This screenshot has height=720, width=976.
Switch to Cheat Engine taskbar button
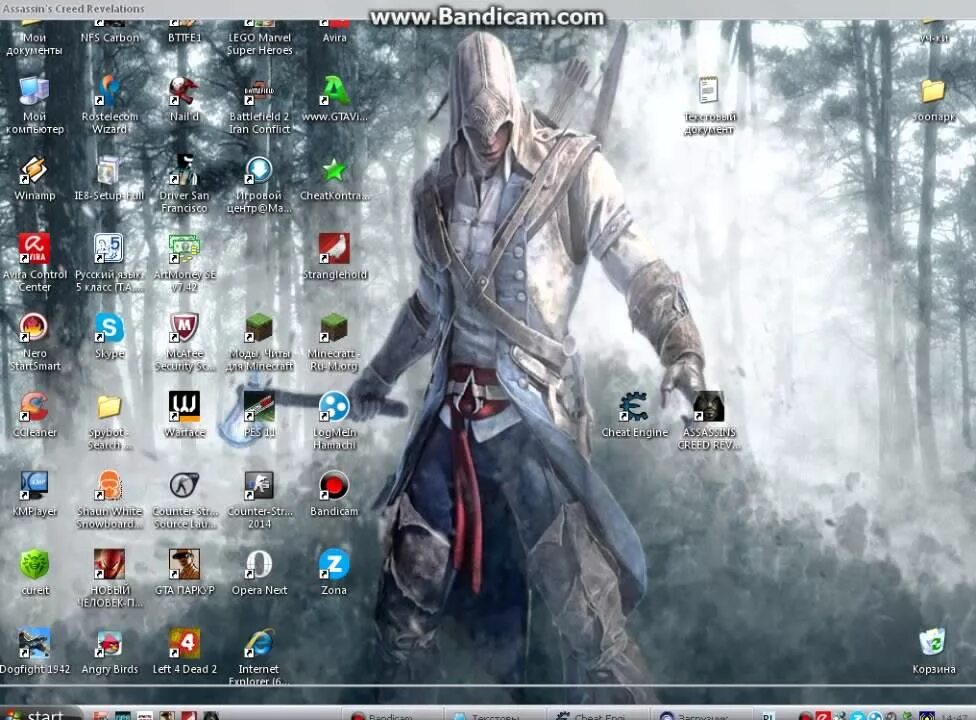point(598,714)
